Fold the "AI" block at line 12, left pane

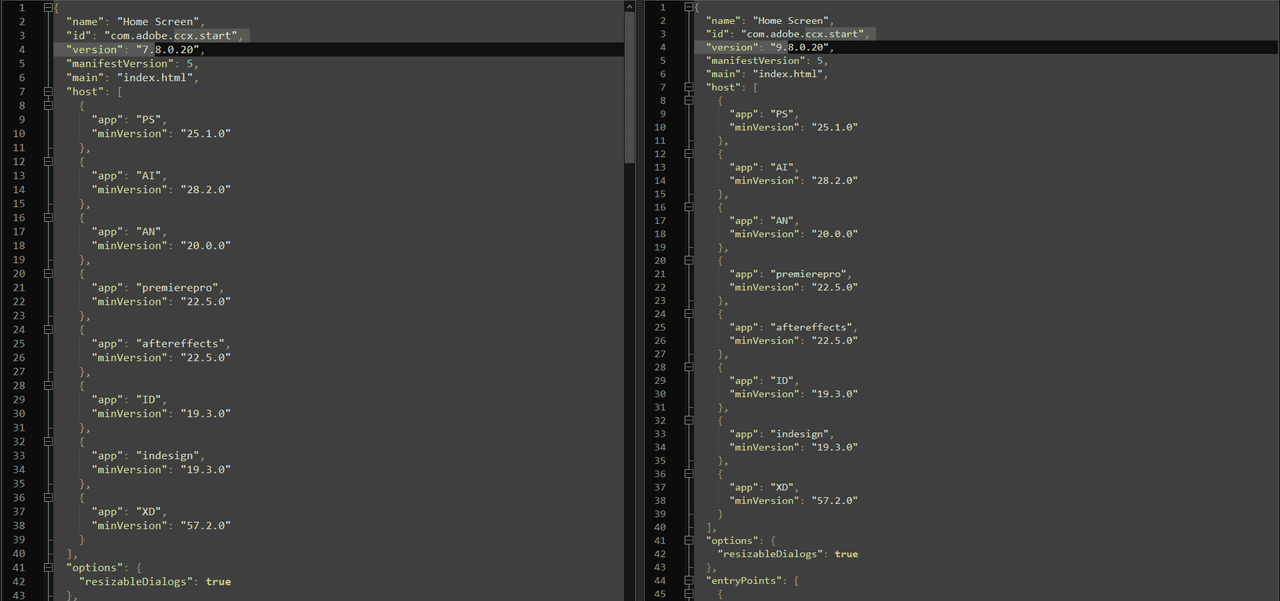coord(48,162)
